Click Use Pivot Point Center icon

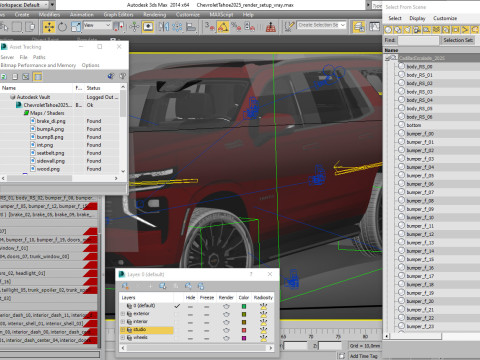coord(119,27)
